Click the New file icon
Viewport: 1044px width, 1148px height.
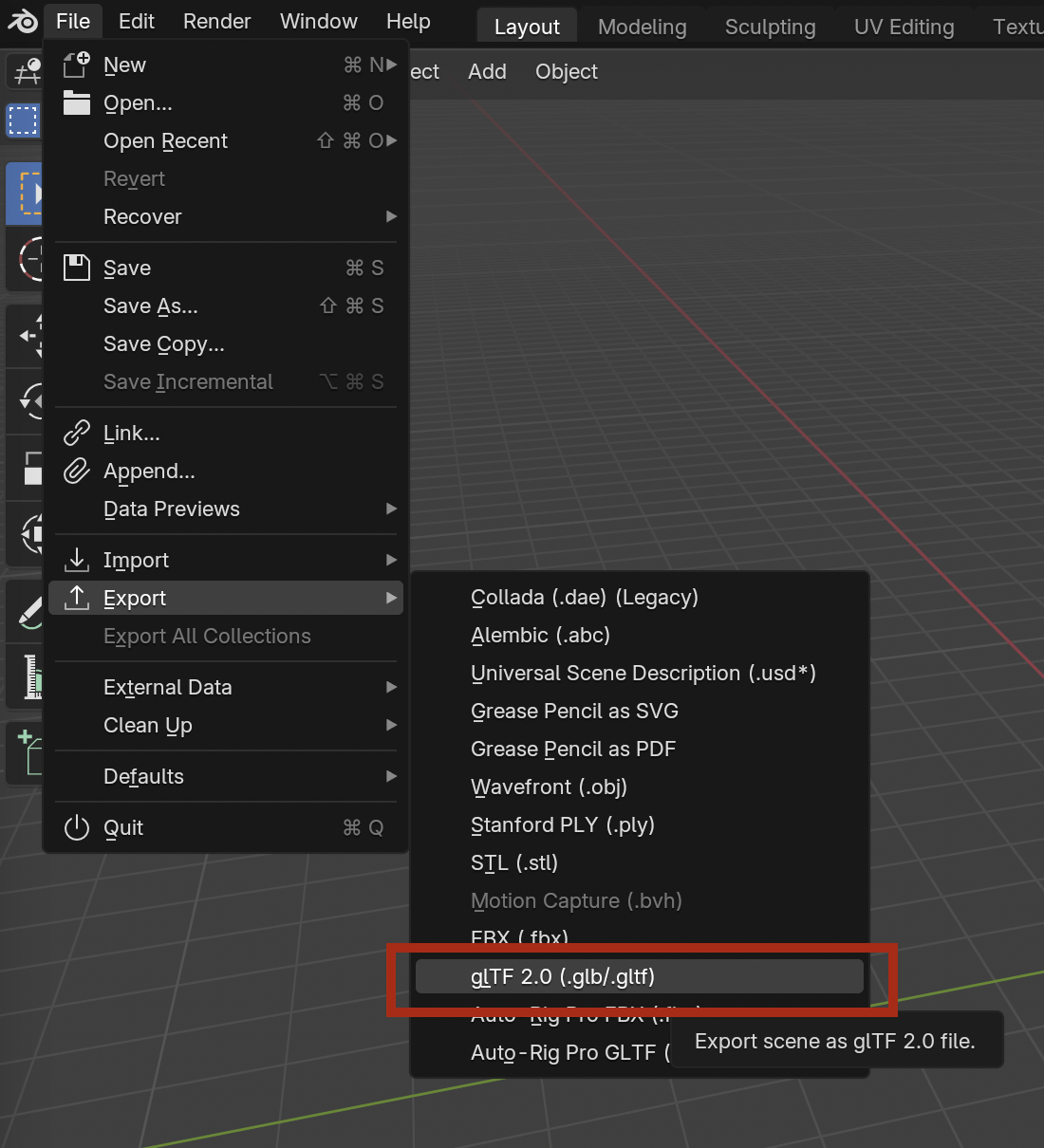76,65
